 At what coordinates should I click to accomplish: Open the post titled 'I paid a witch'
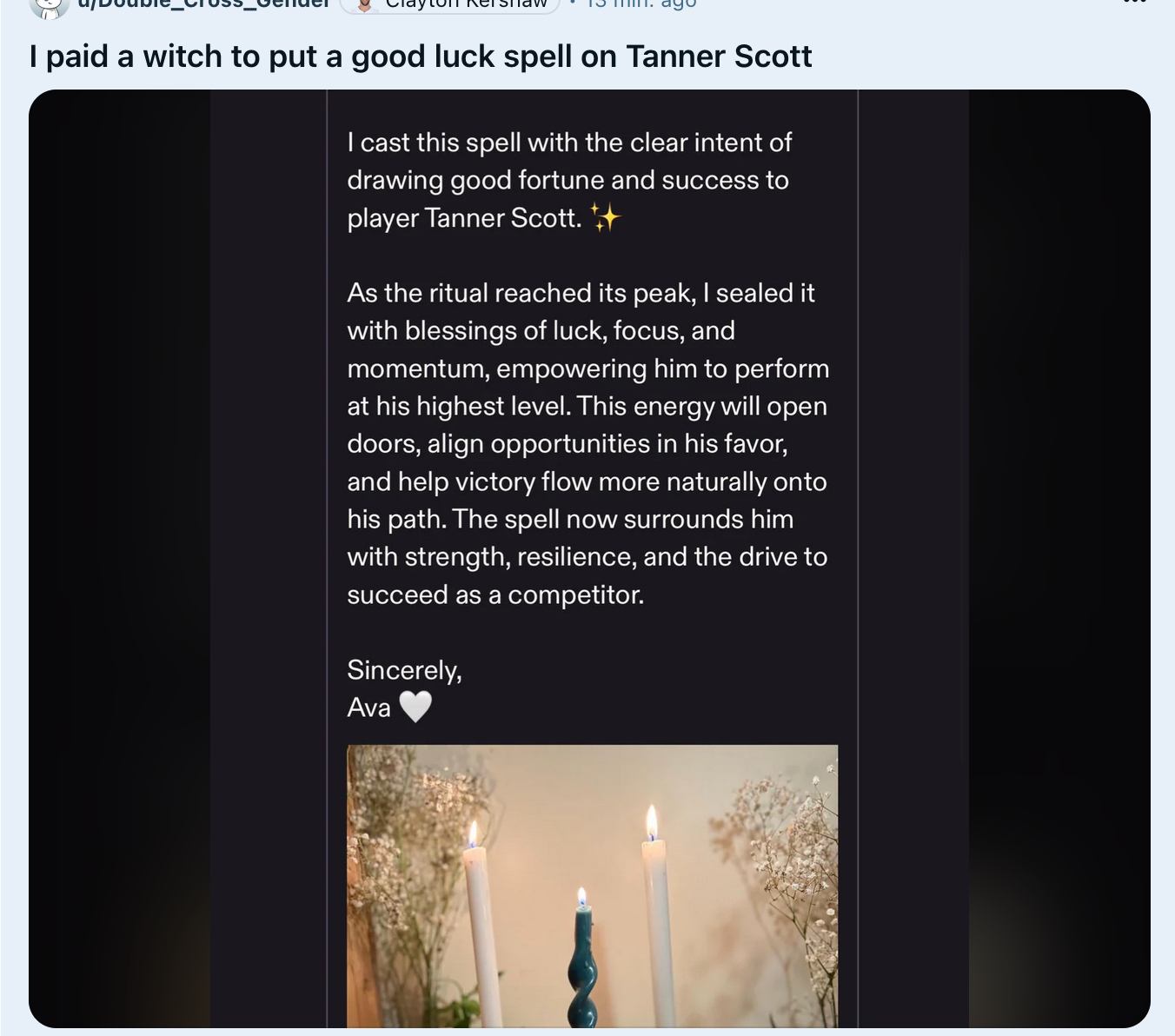421,56
